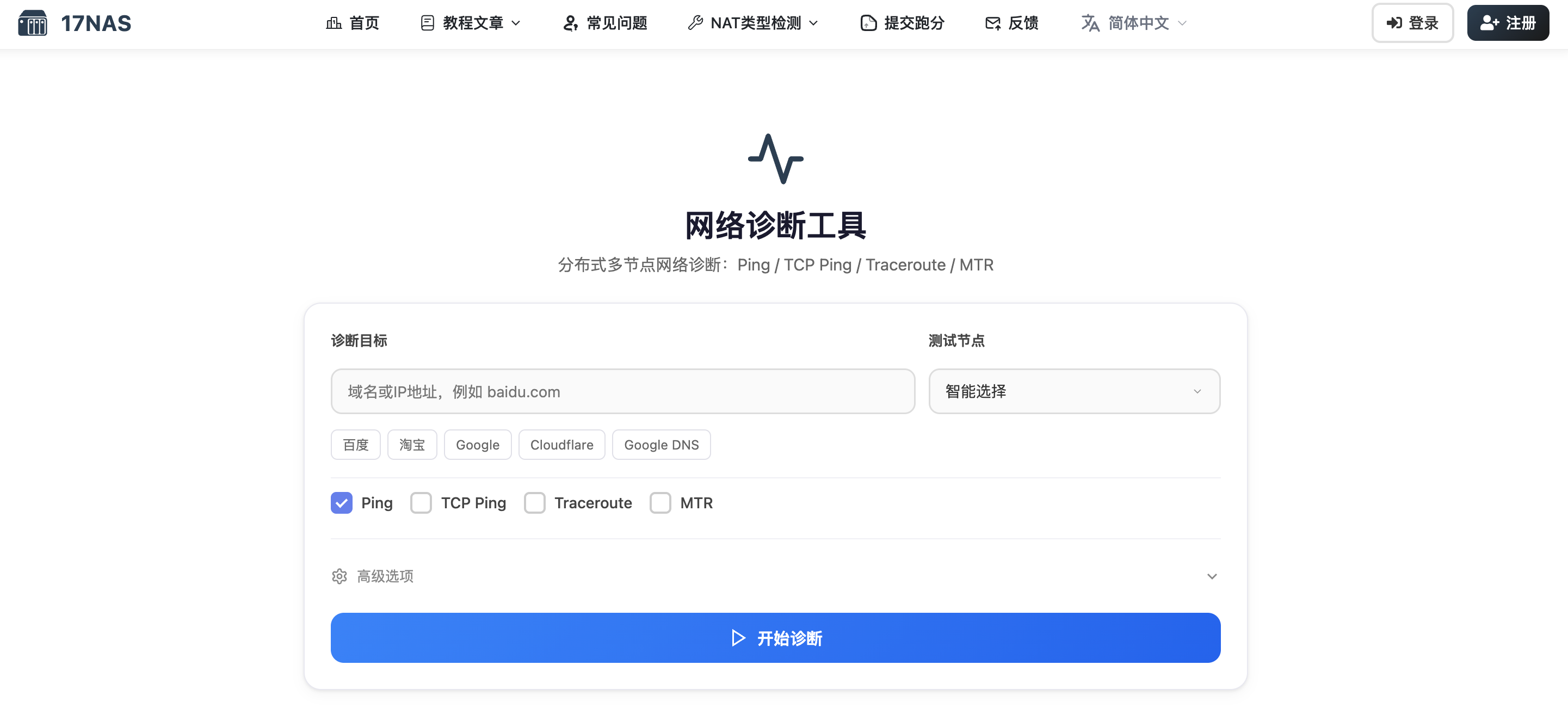This screenshot has width=1568, height=714.
Task: Click the language translate icon
Action: coord(1090,23)
